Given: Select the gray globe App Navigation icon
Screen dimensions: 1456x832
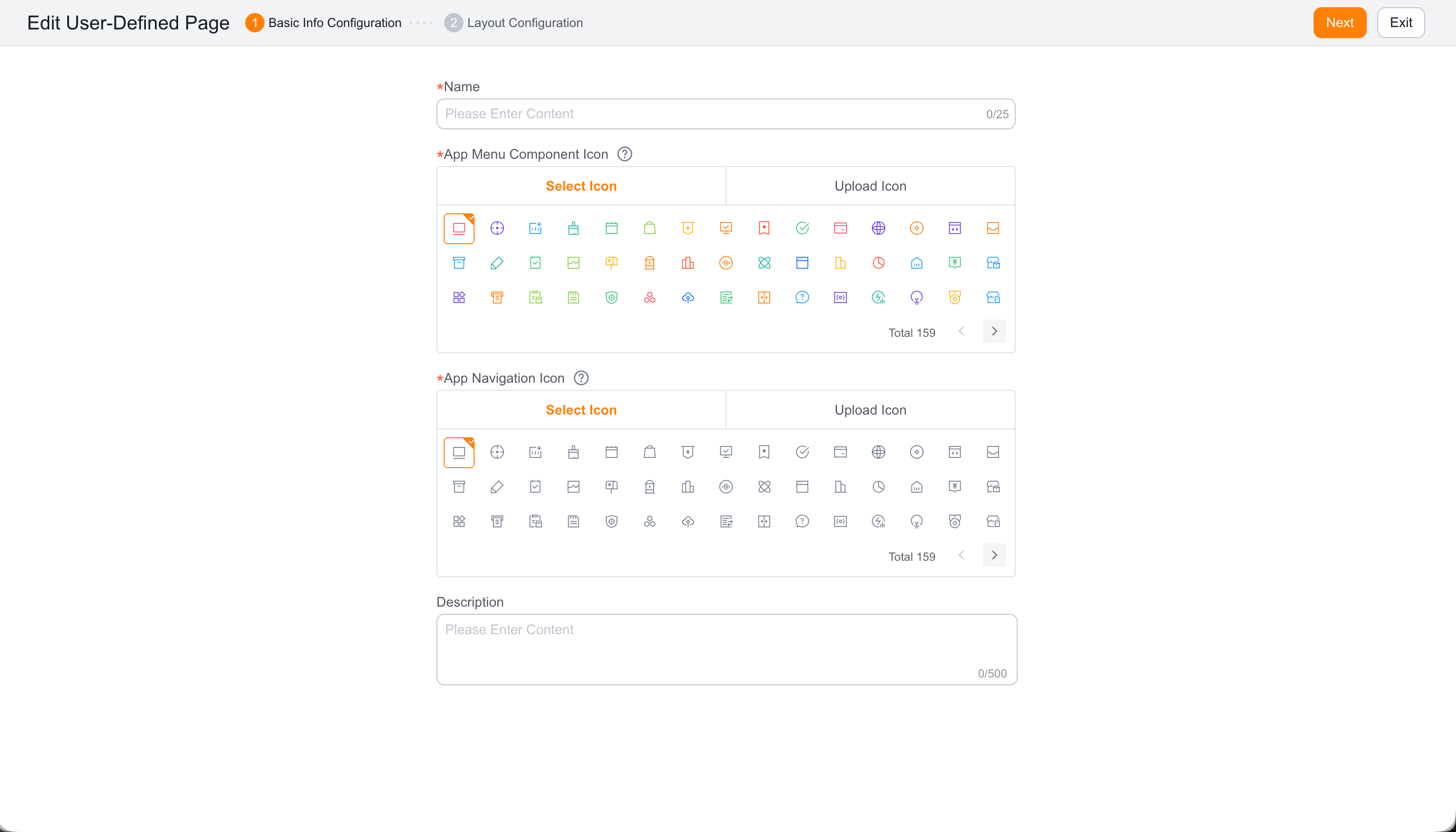Looking at the screenshot, I should [x=878, y=453].
